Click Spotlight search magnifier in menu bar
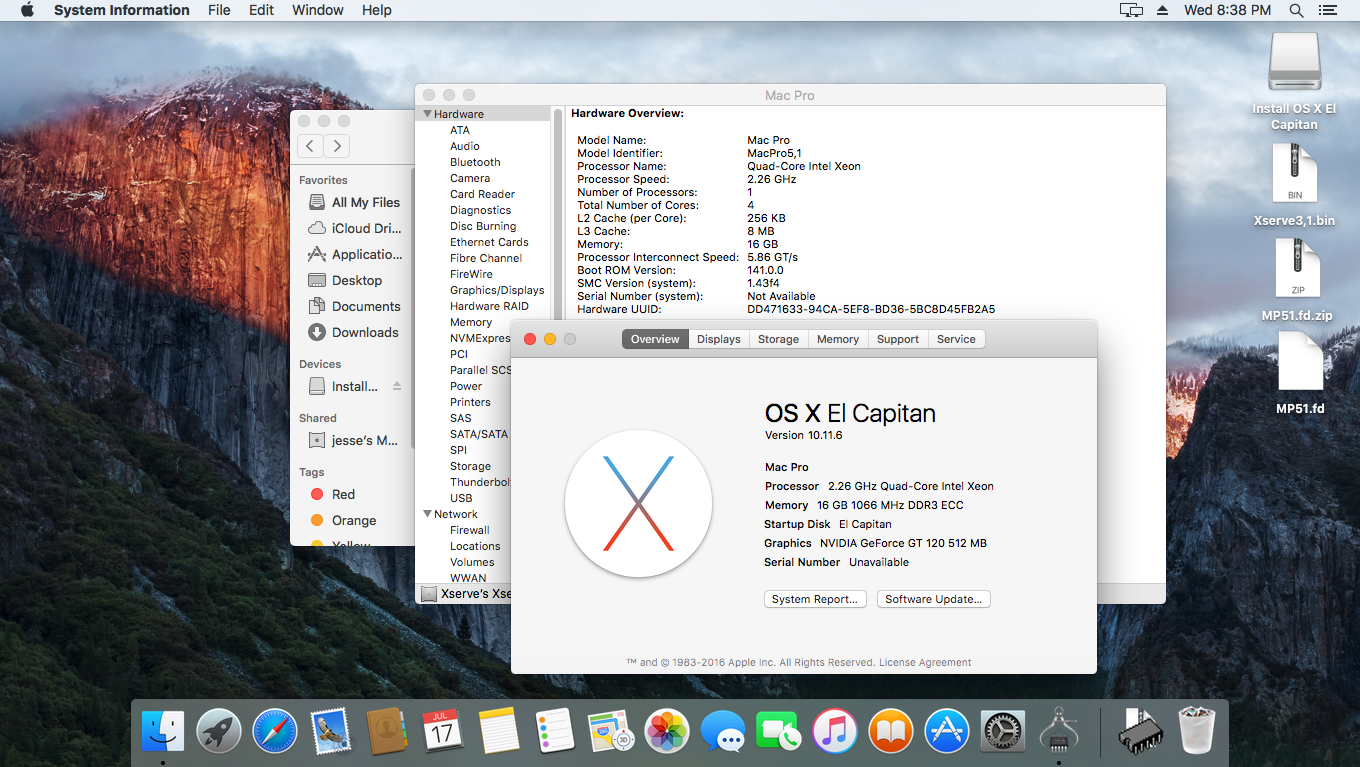 tap(1296, 10)
